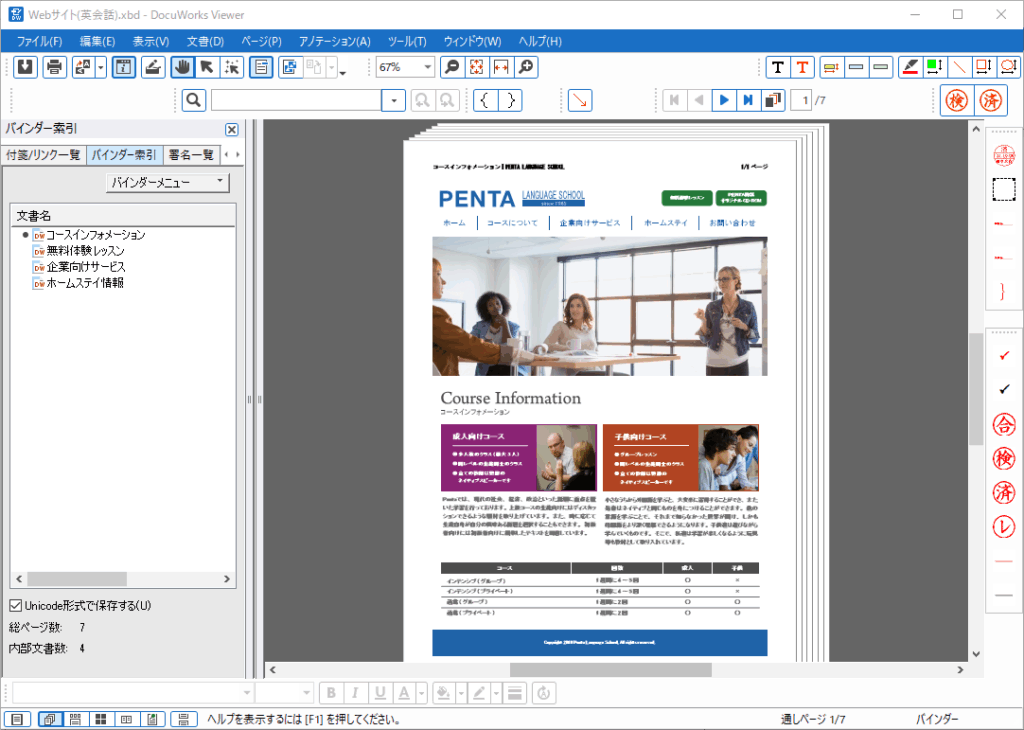Select the hand scroll tool
Viewport: 1024px width, 730px height.
[x=181, y=67]
